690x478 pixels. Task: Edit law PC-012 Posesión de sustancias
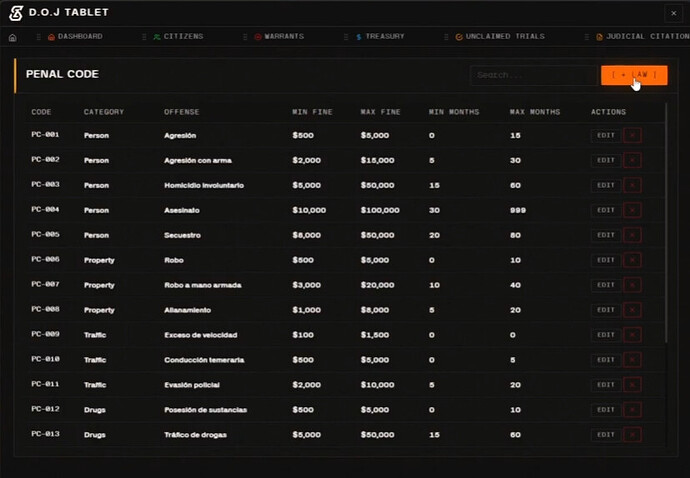pyautogui.click(x=606, y=410)
